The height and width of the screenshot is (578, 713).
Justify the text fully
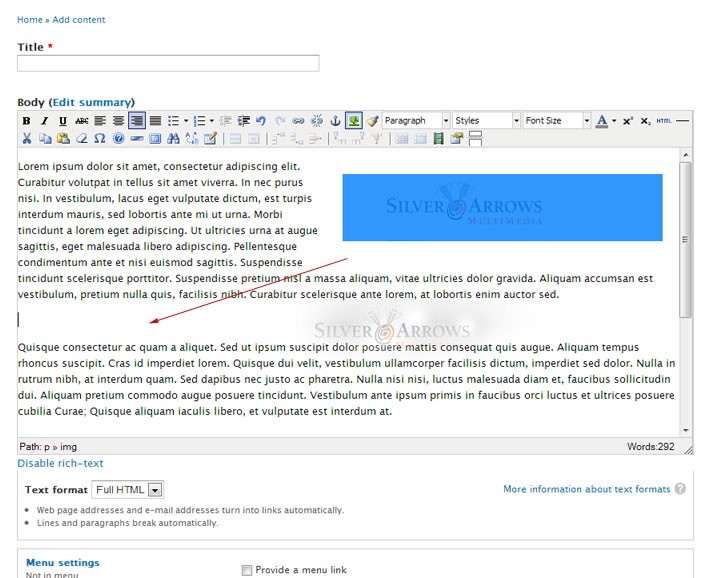tap(156, 121)
